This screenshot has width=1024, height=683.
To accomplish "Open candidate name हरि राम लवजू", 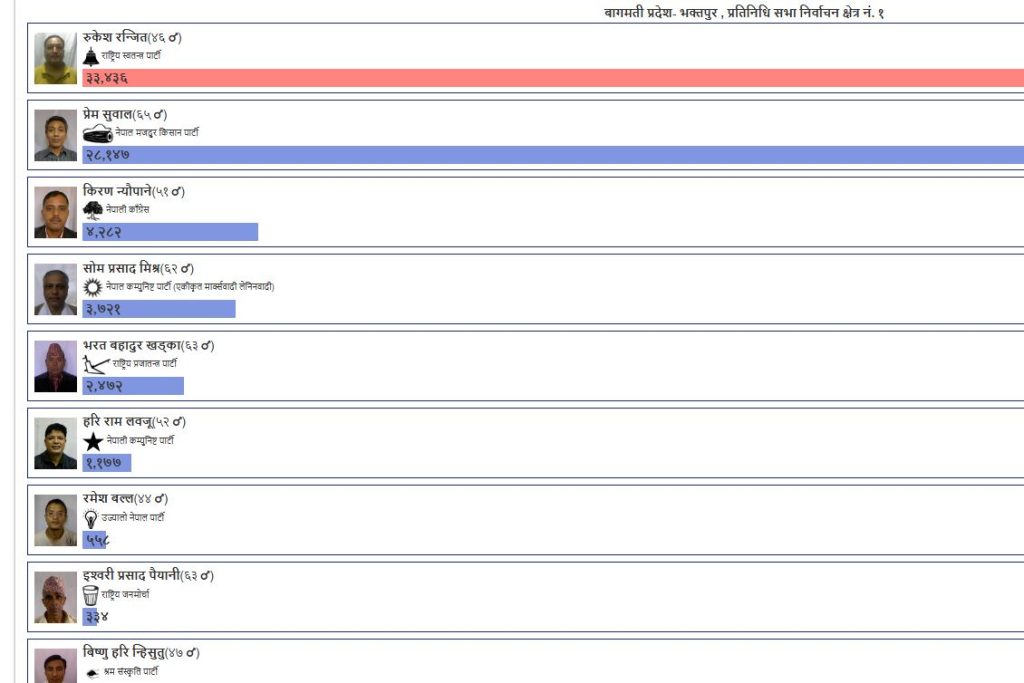I will (x=117, y=422).
